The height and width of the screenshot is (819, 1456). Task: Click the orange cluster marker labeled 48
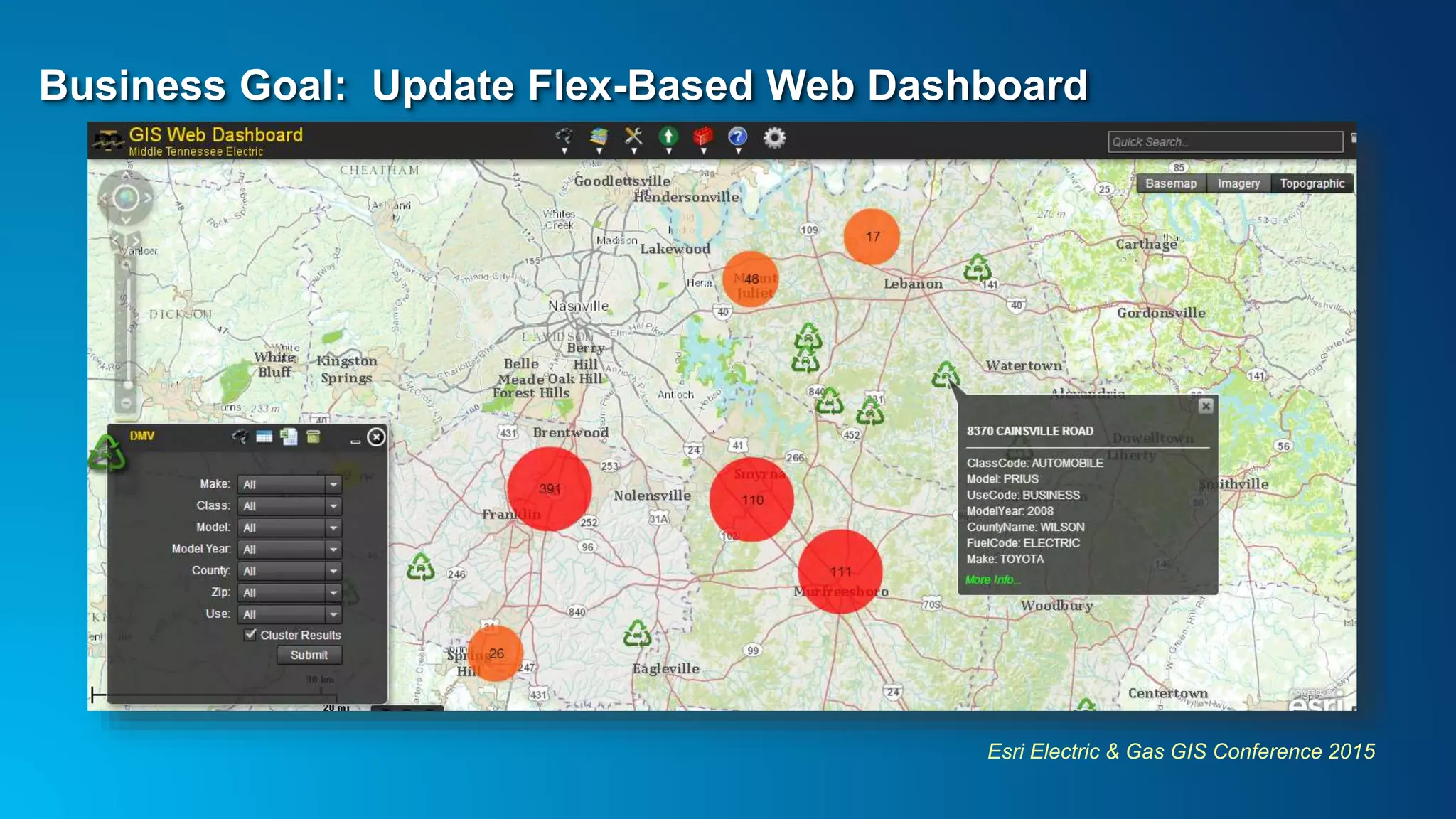[751, 279]
